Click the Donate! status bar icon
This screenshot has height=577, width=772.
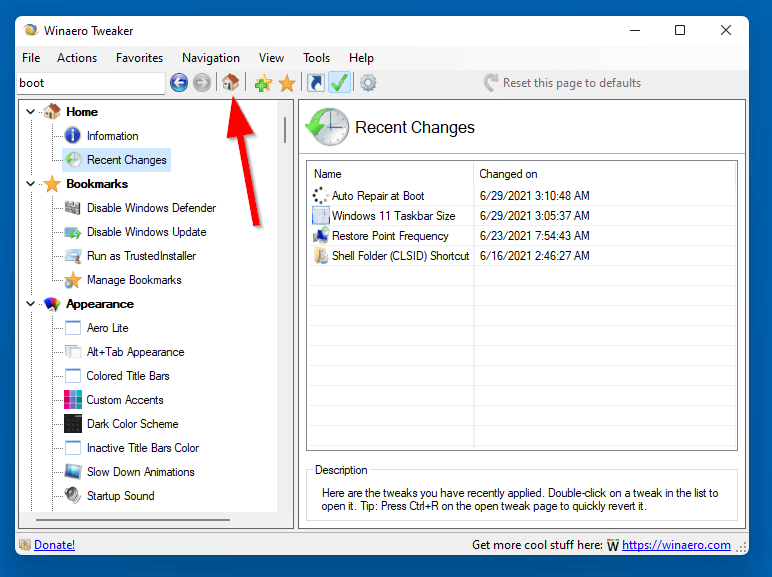(x=25, y=545)
